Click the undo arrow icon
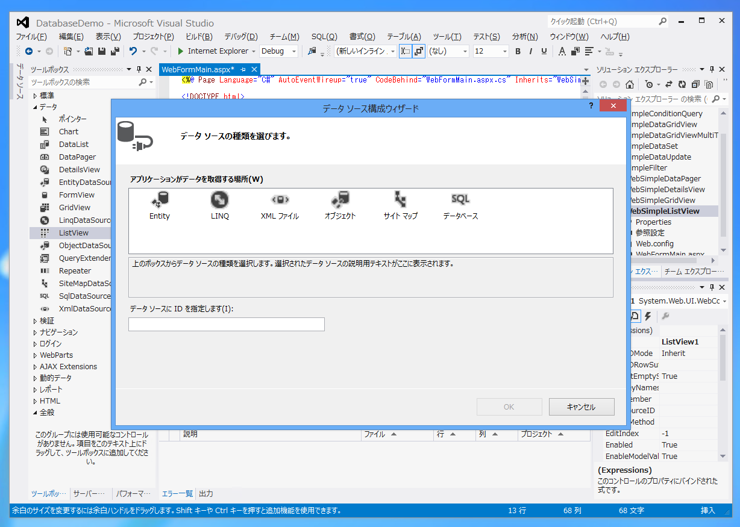740x527 pixels. click(133, 51)
